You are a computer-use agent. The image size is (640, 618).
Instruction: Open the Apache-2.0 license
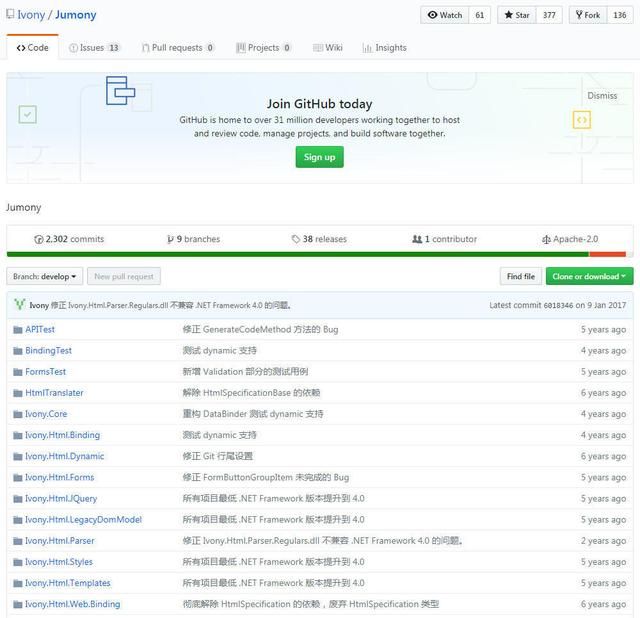[570, 239]
